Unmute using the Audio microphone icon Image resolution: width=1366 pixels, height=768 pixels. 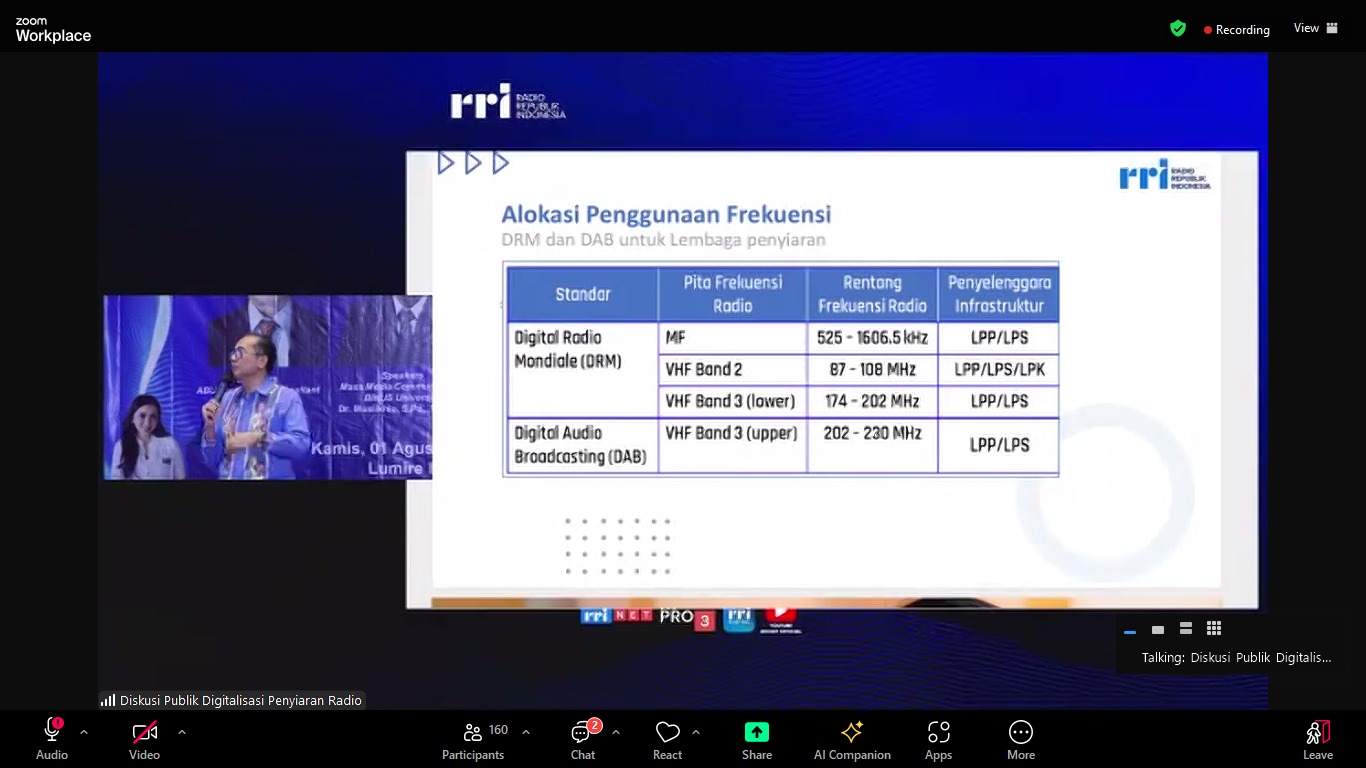coord(52,732)
